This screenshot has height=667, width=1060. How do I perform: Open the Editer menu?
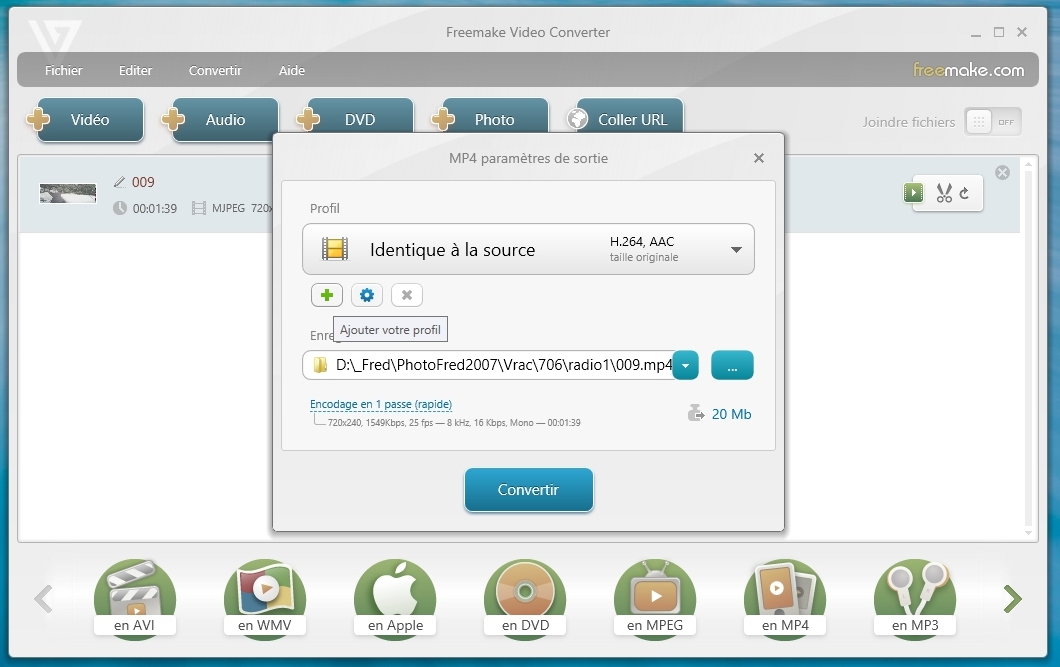pyautogui.click(x=135, y=70)
